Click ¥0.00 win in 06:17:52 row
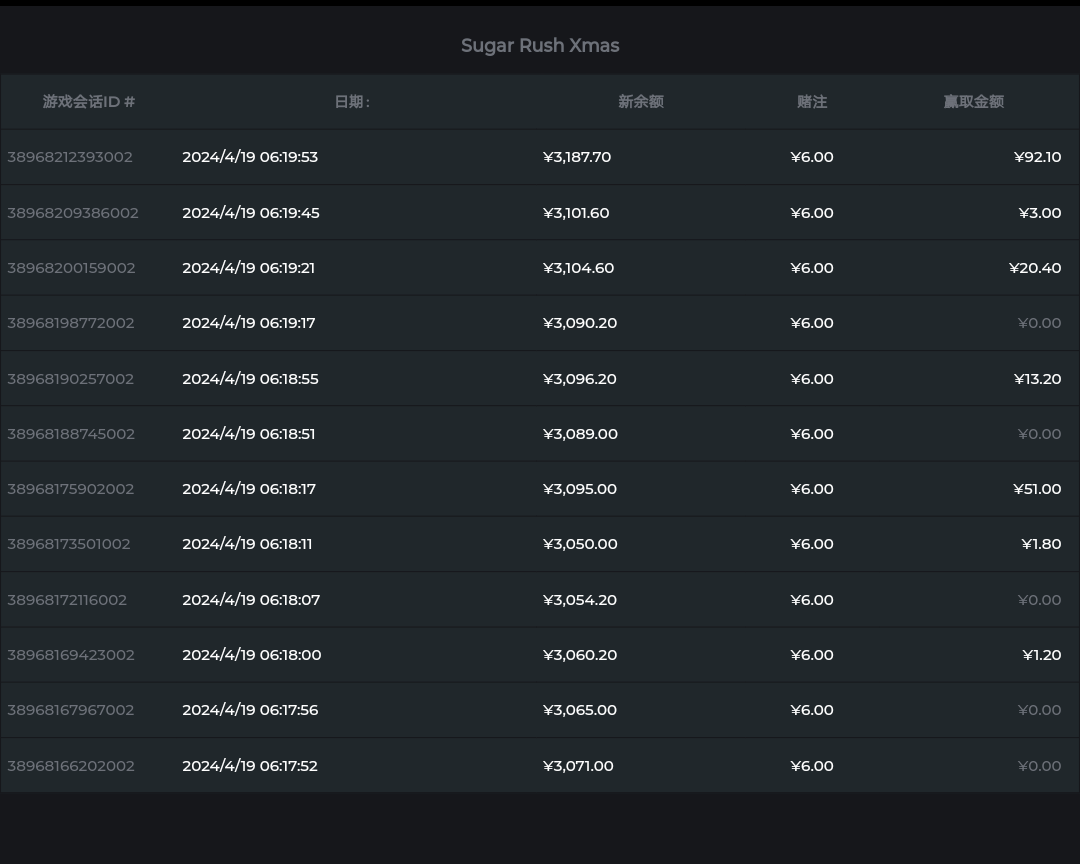 coord(1039,766)
